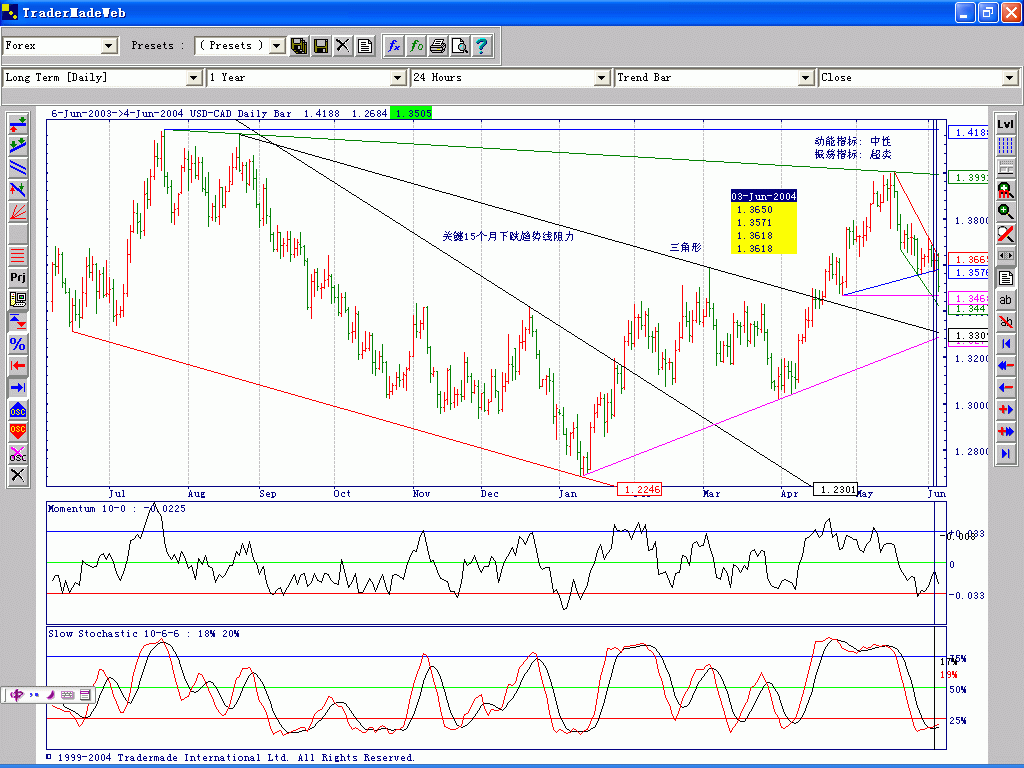1024x768 pixels.
Task: Click the remove-all-oscillators crossed OSC icon
Action: point(17,454)
